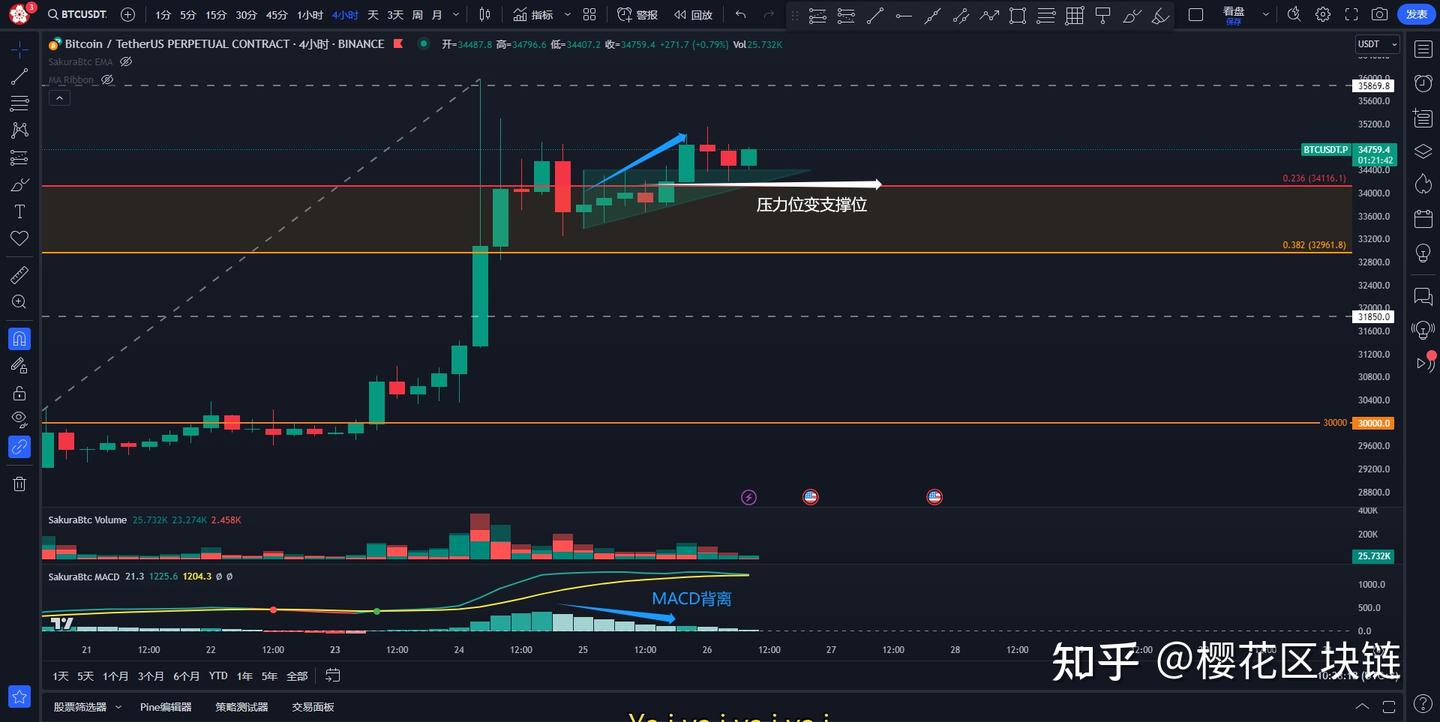This screenshot has height=722, width=1440.
Task: Expand the 股票筛选器 dropdown
Action: [118, 707]
